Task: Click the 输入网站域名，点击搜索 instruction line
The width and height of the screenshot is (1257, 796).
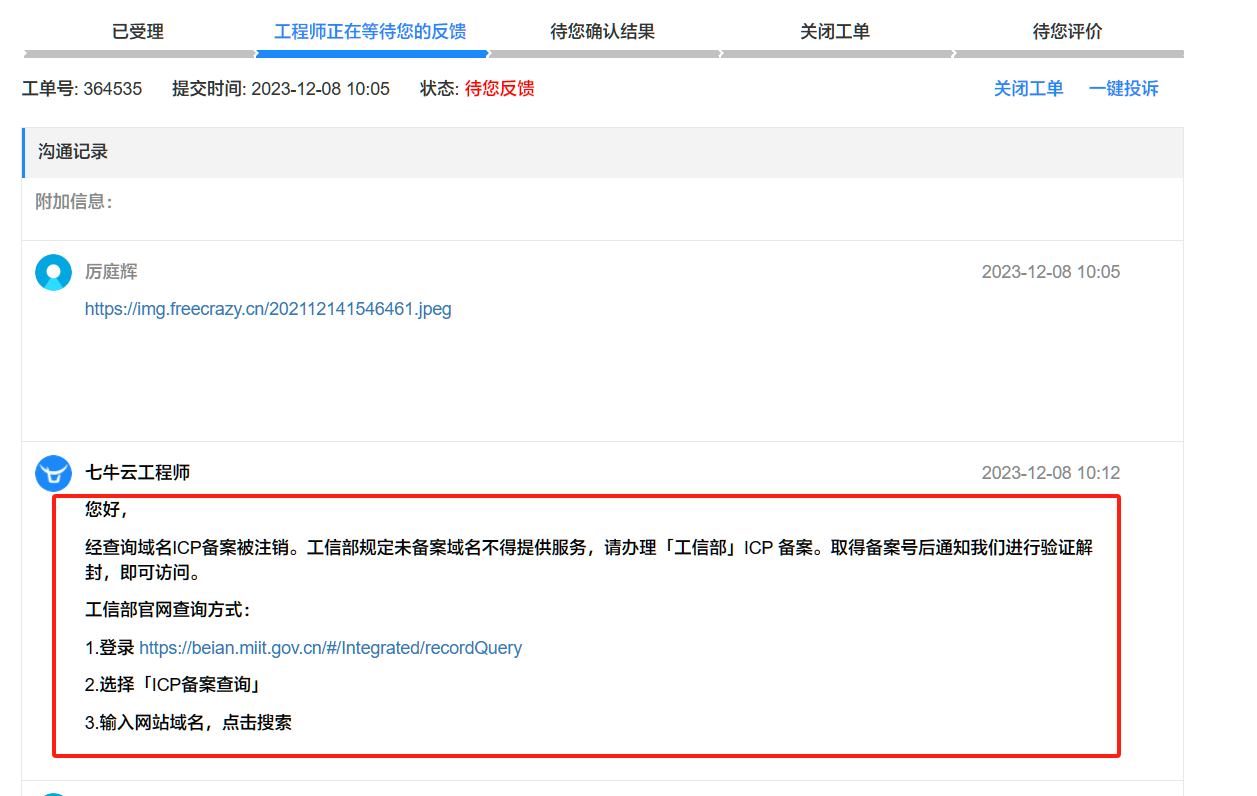Action: tap(188, 722)
